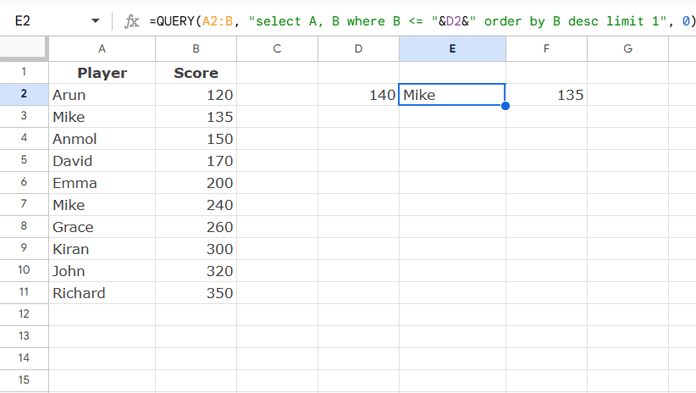Image resolution: width=696 pixels, height=393 pixels.
Task: Select row 8 header
Action: [24, 226]
